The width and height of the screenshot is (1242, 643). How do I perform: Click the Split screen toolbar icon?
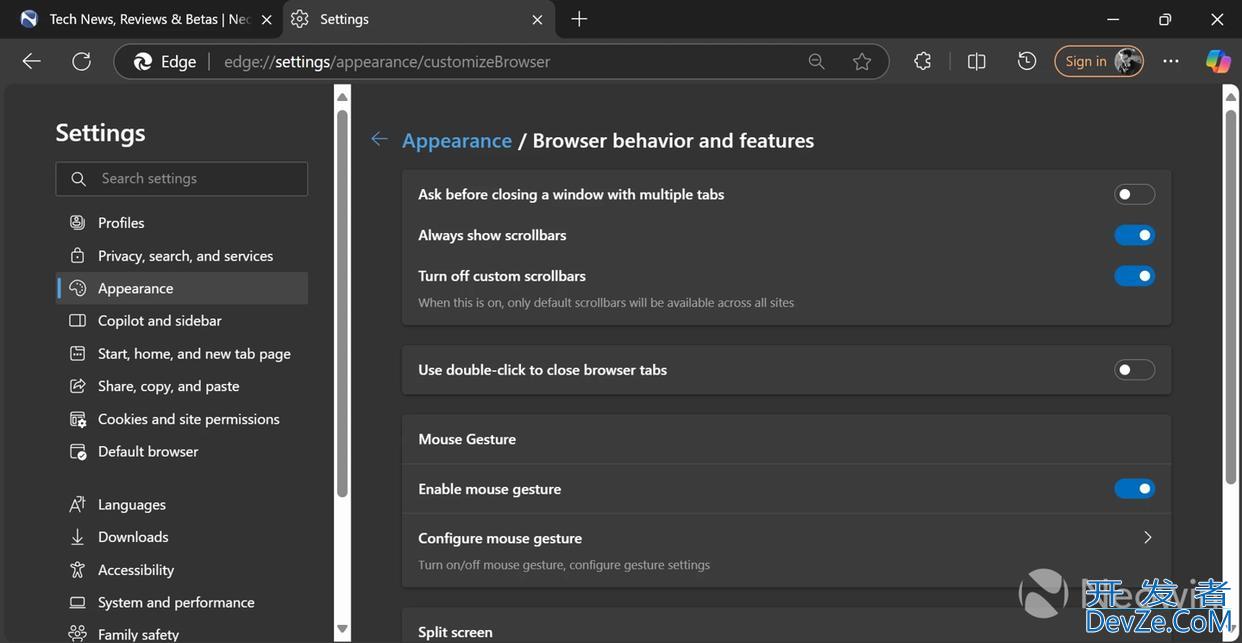click(977, 62)
